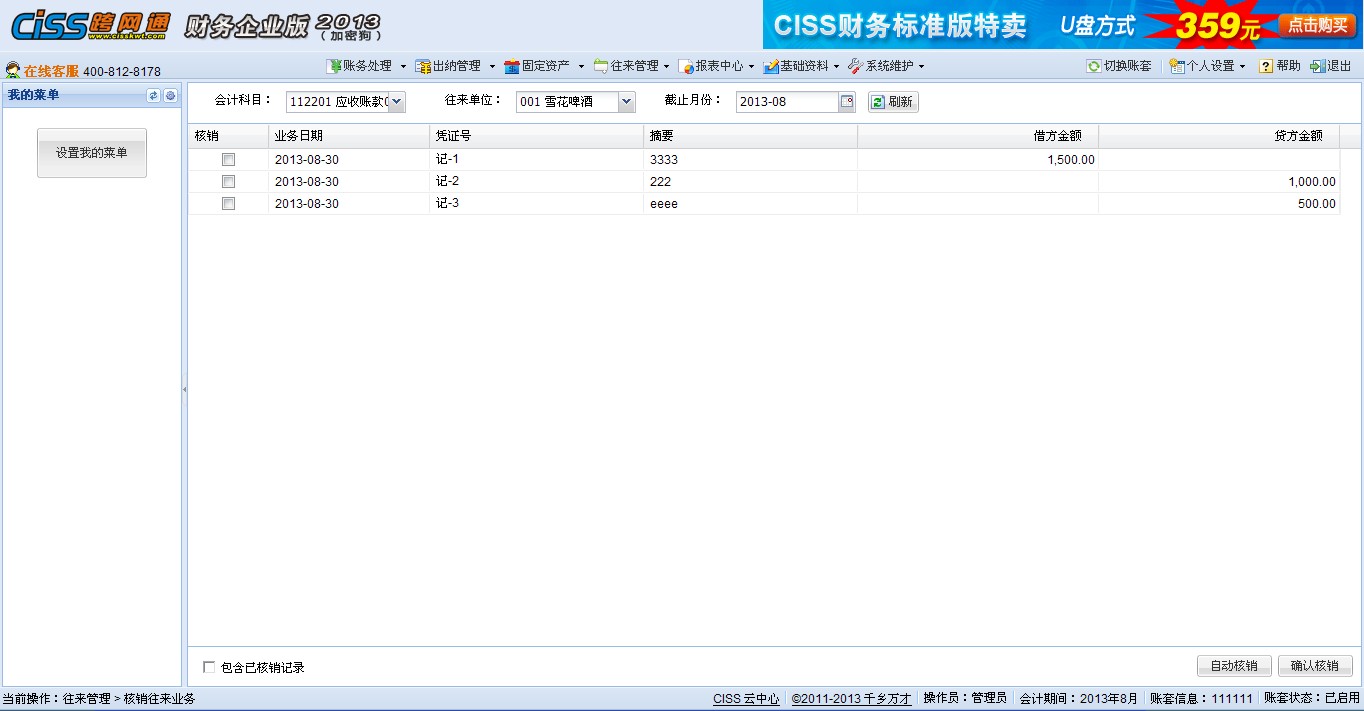Click the refresh icon in 我的菜单 header

pyautogui.click(x=153, y=95)
